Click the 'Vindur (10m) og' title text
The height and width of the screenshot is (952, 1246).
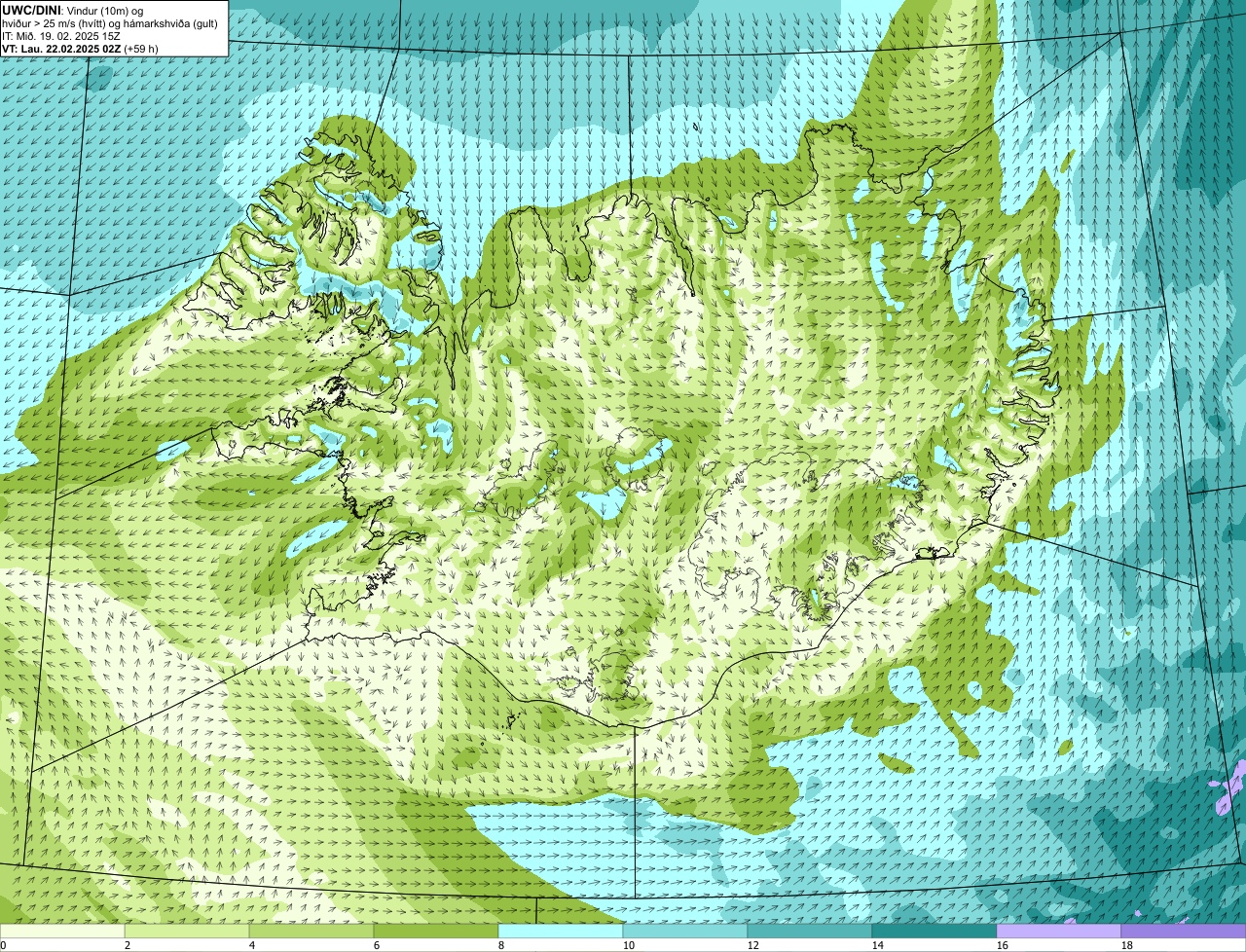(x=105, y=12)
